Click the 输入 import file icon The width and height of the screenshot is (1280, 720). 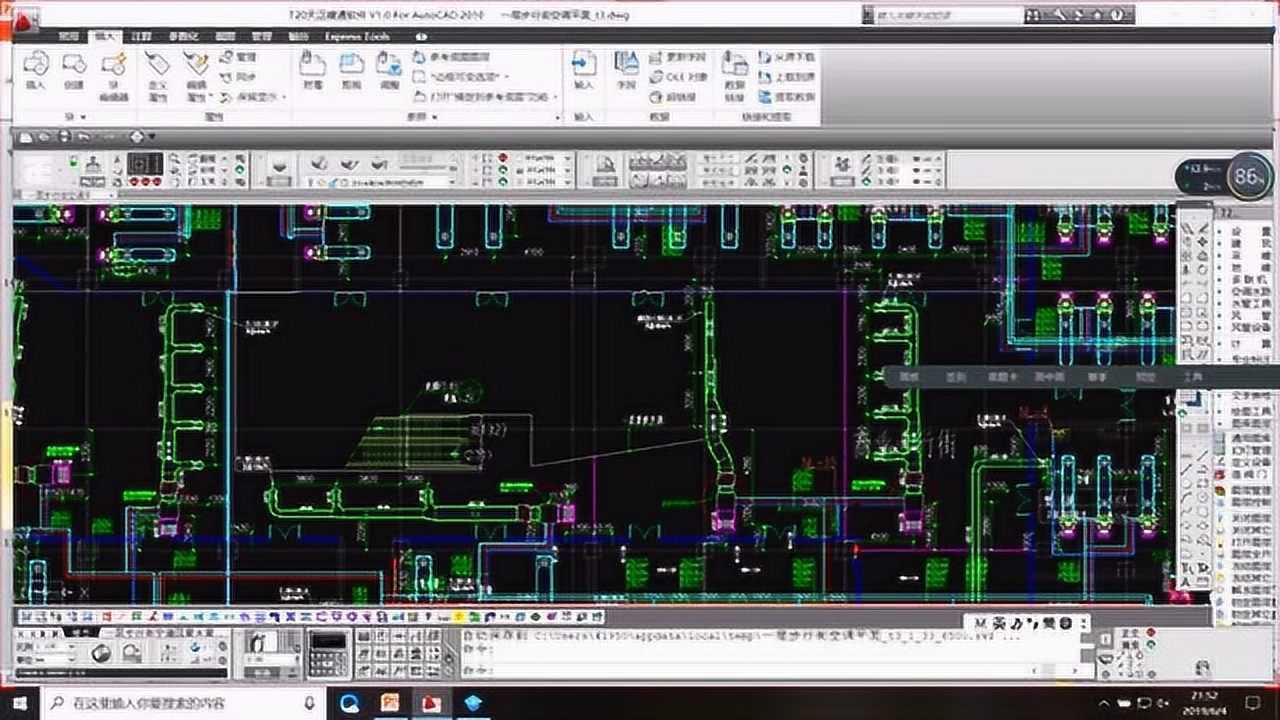coord(584,65)
